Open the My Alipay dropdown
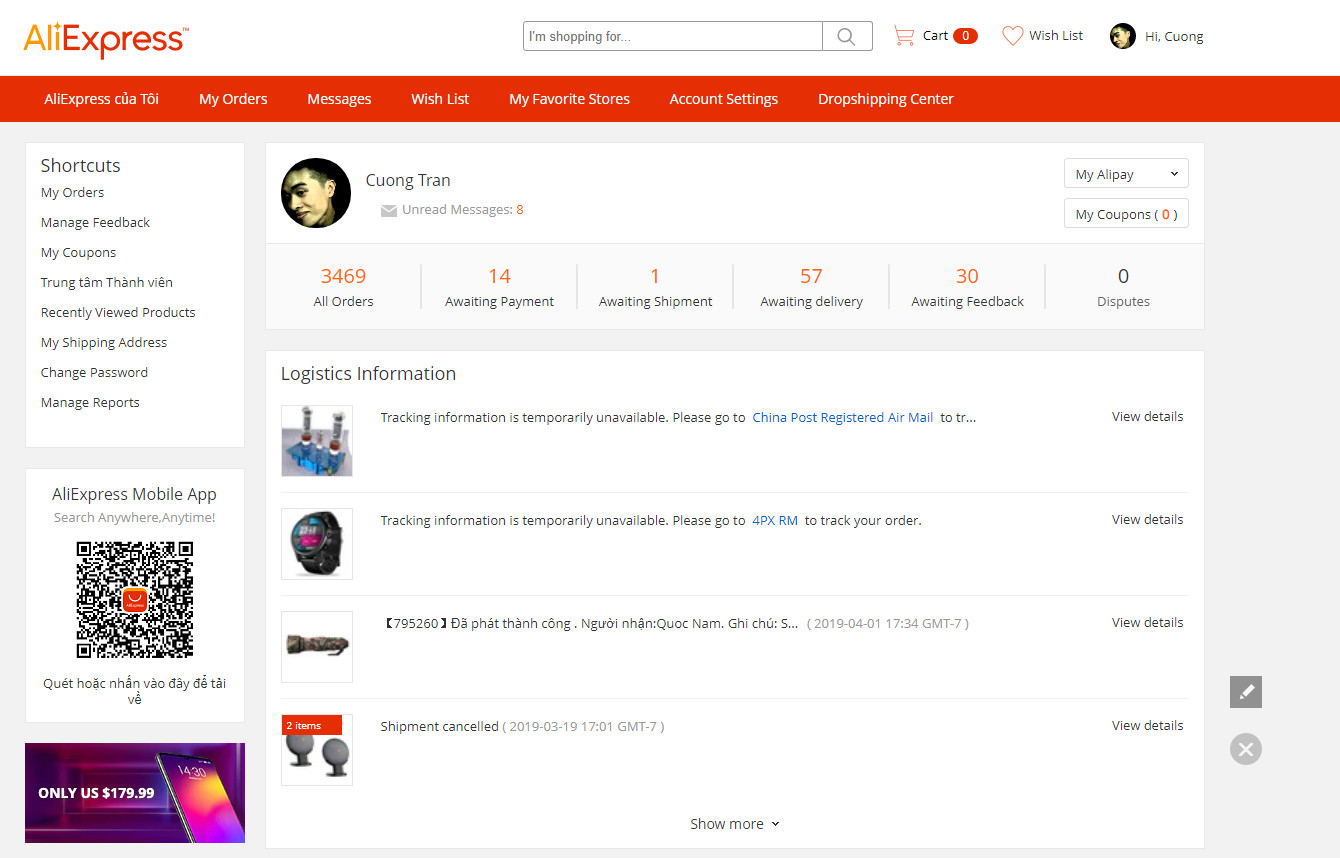Screen dimensions: 1340x858 1125,174
